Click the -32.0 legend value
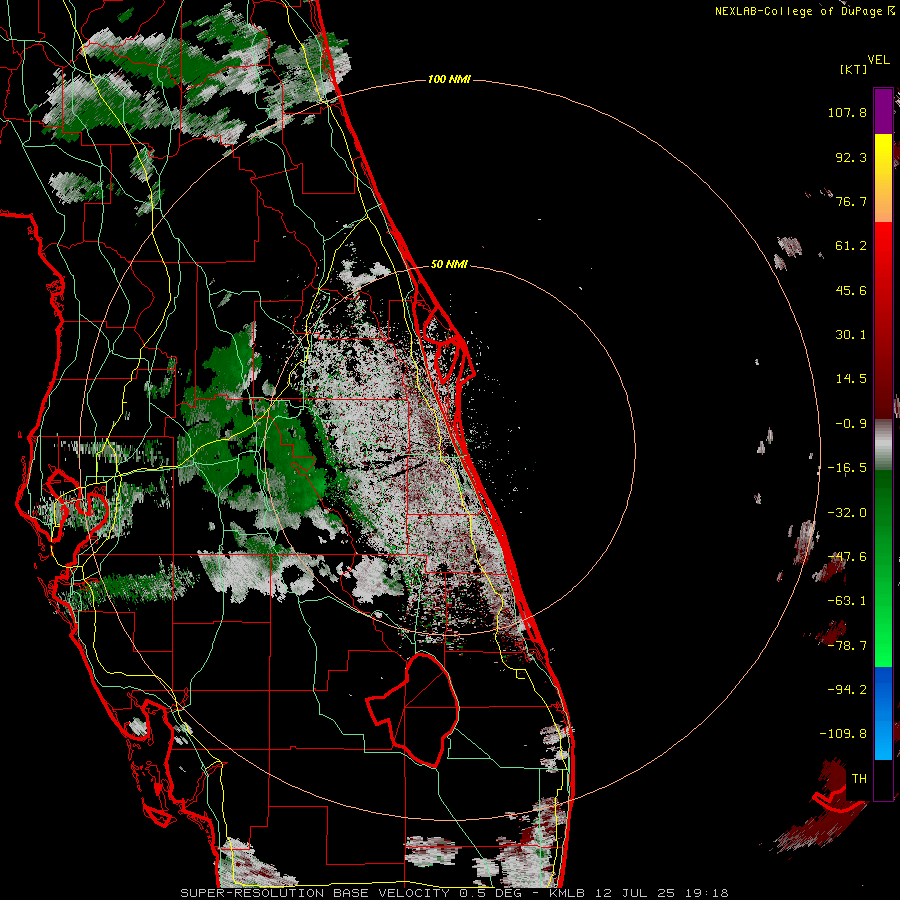 (847, 513)
